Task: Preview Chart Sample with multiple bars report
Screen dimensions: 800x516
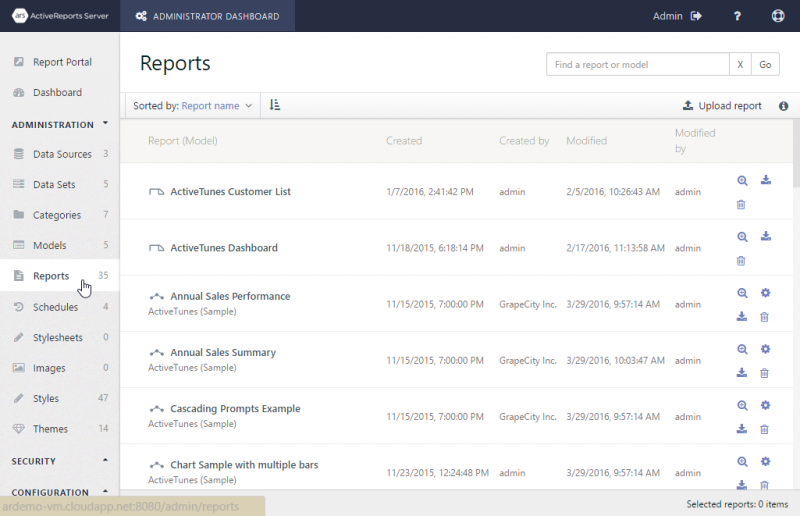Action: [742, 461]
